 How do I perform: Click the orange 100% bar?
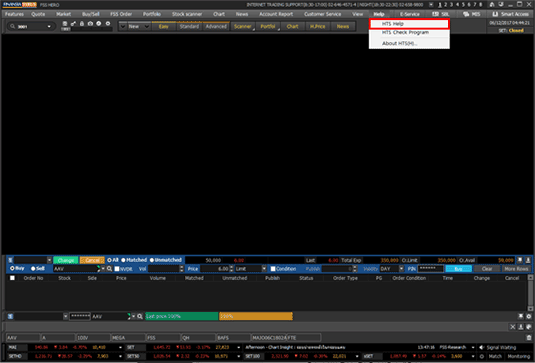tap(256, 316)
